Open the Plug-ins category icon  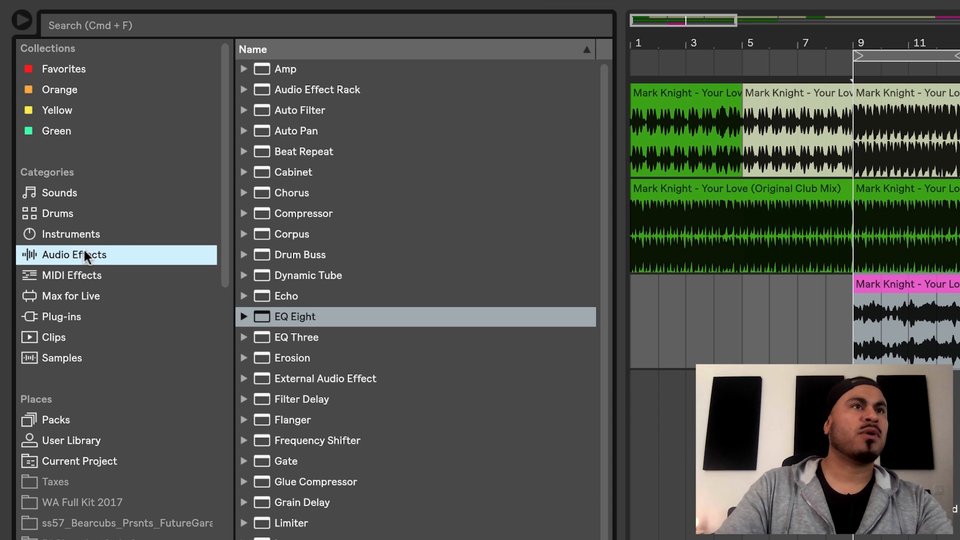click(x=29, y=317)
